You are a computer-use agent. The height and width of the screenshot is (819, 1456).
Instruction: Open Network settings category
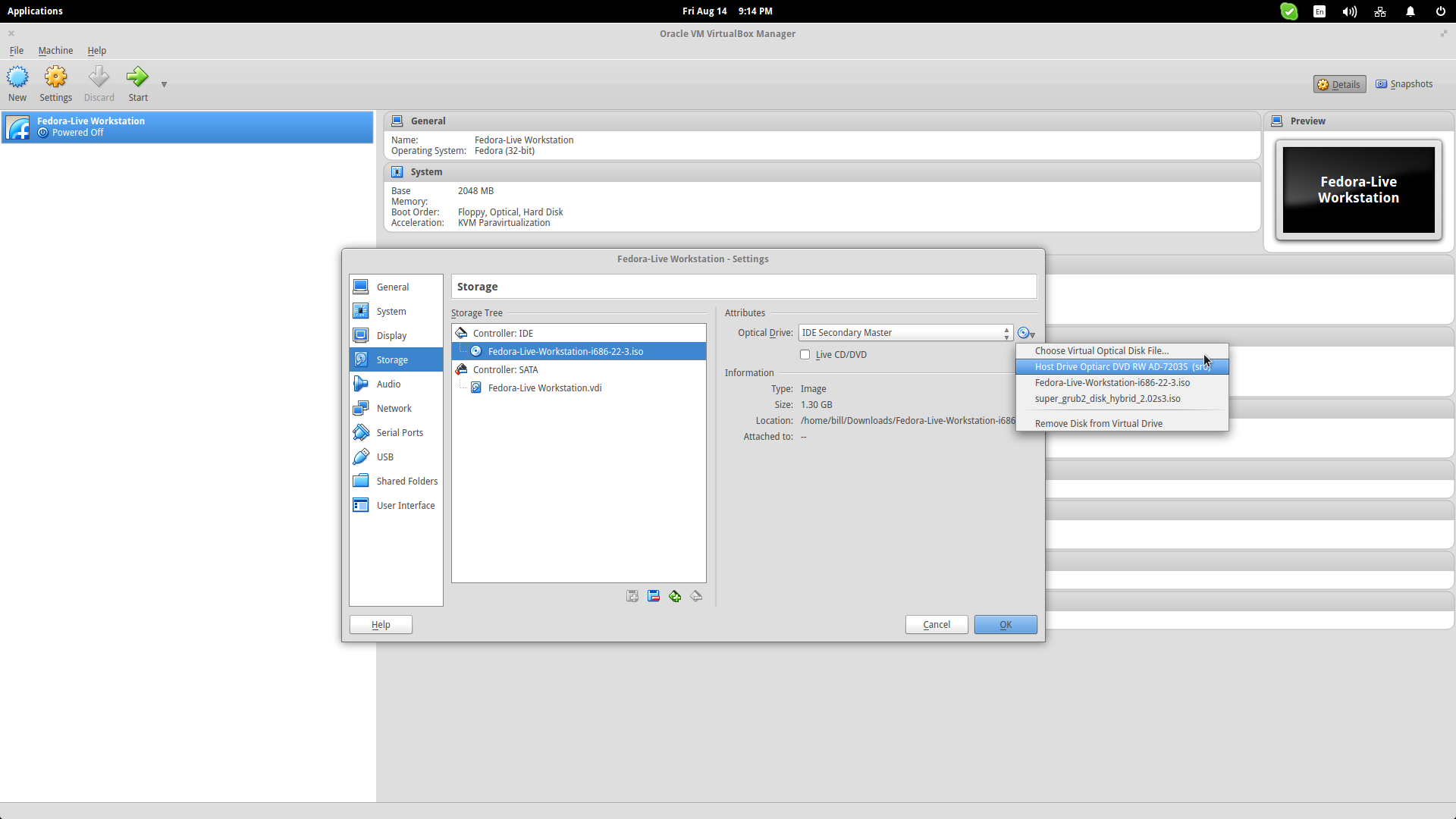coord(396,408)
